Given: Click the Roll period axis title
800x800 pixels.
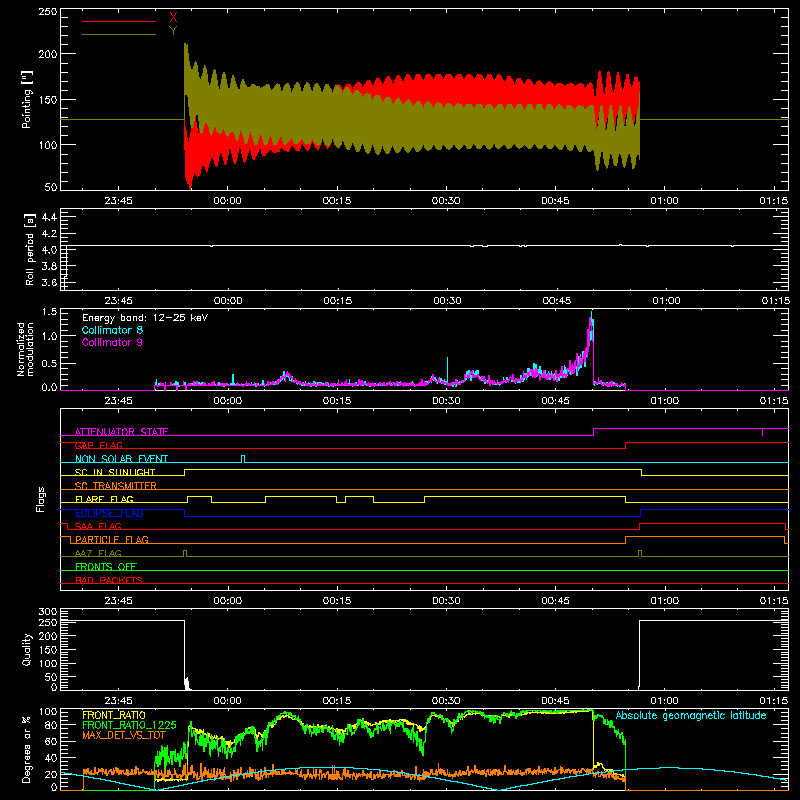Looking at the screenshot, I should pos(30,249).
